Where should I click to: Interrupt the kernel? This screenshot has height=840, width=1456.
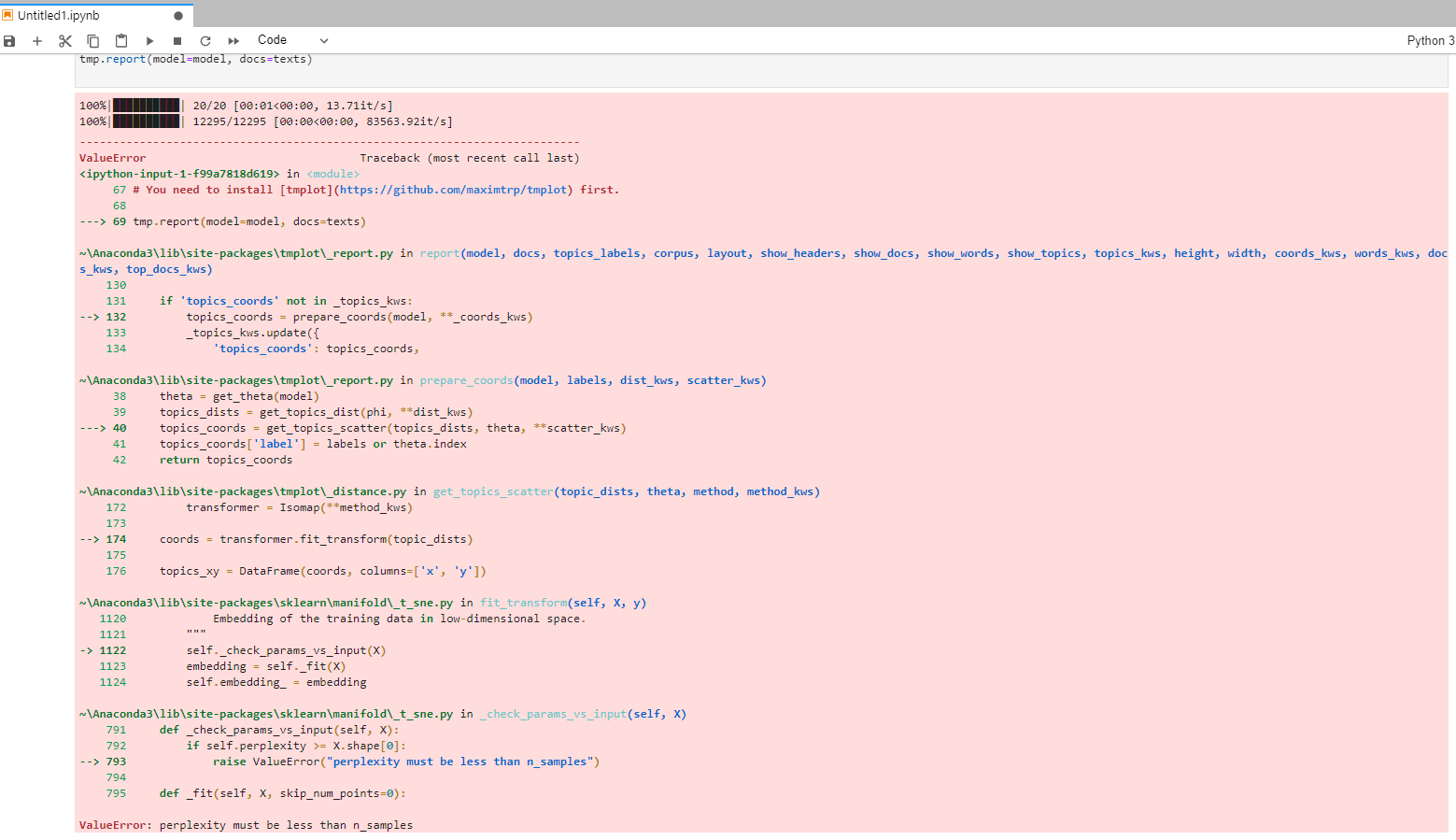click(177, 40)
